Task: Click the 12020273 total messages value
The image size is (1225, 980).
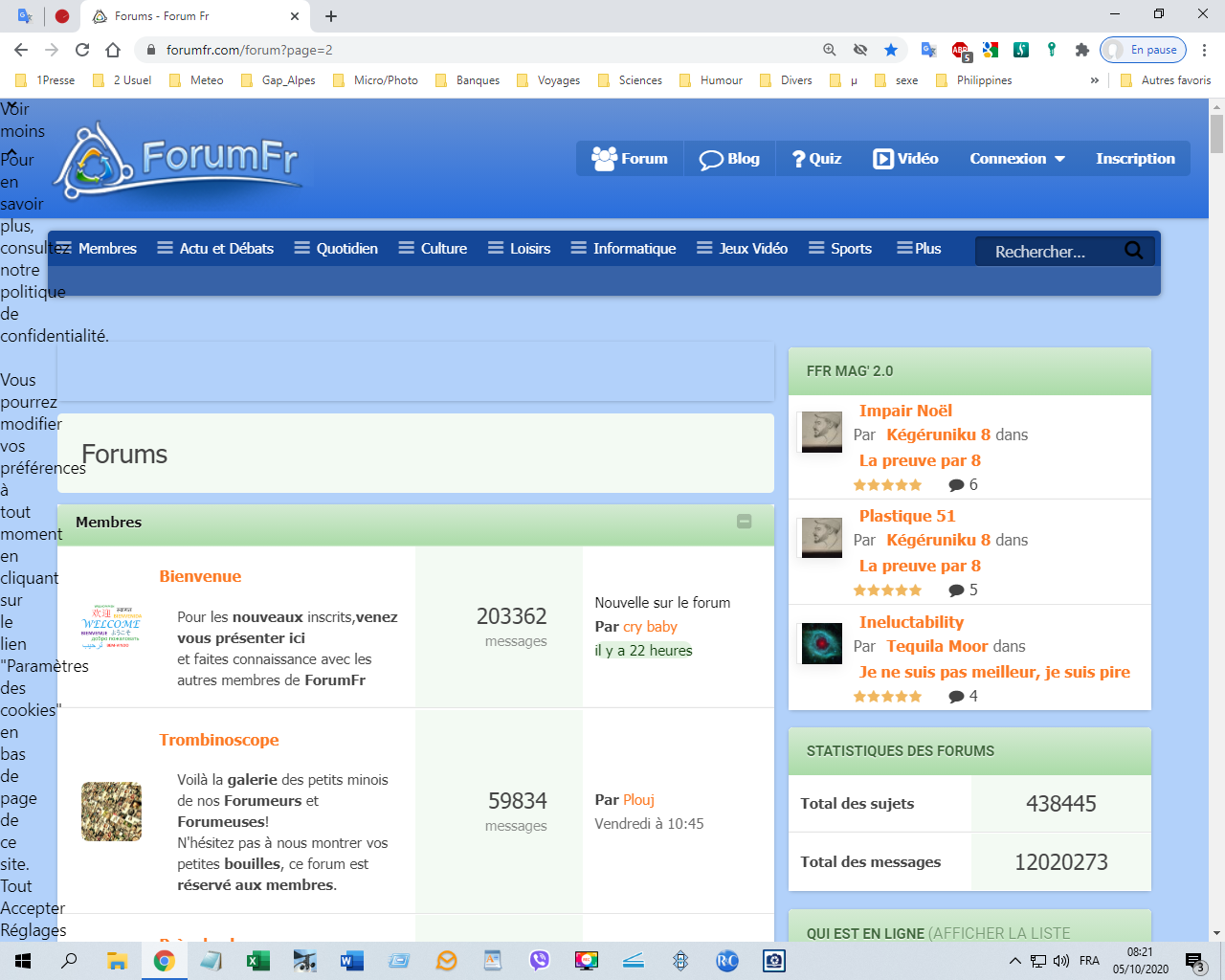Action: pos(1061,862)
